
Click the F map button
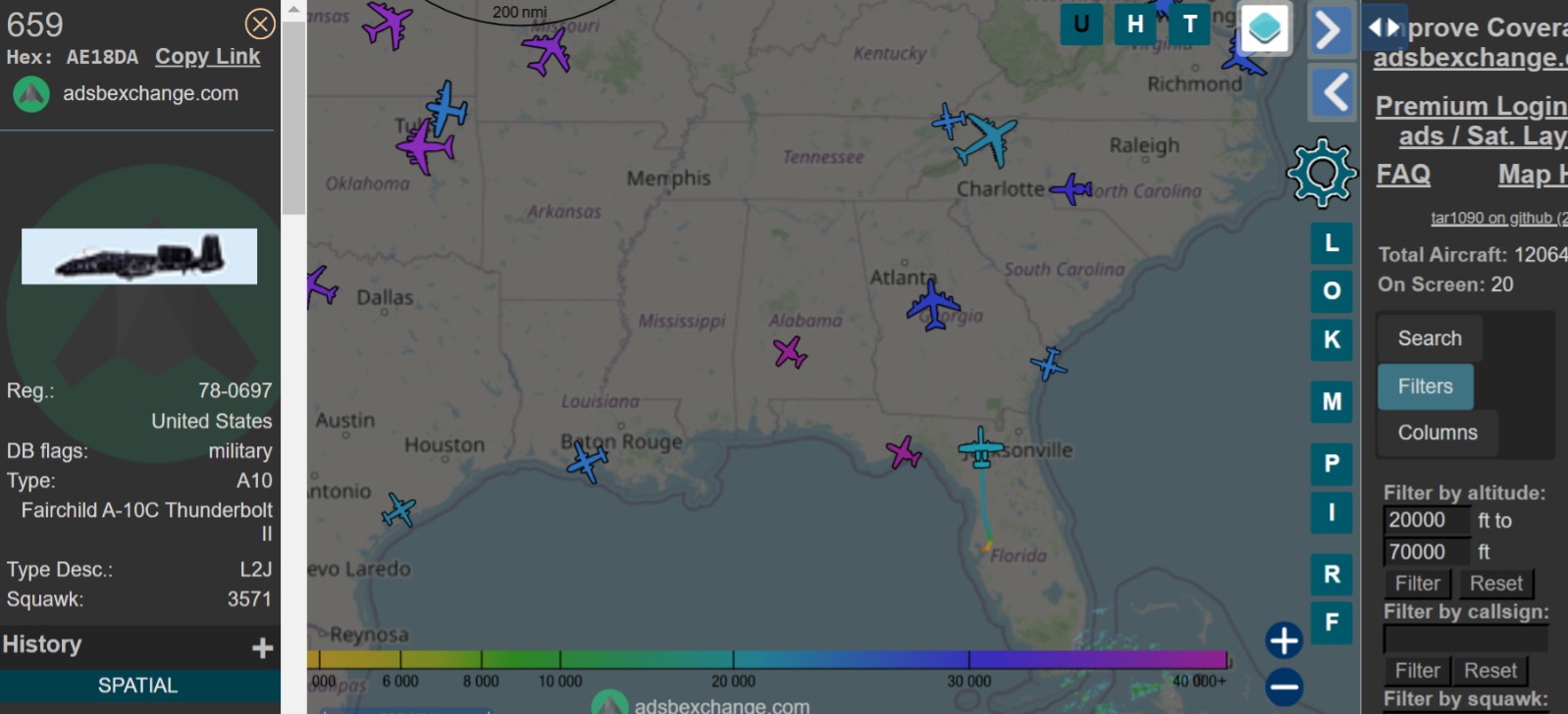click(1332, 622)
